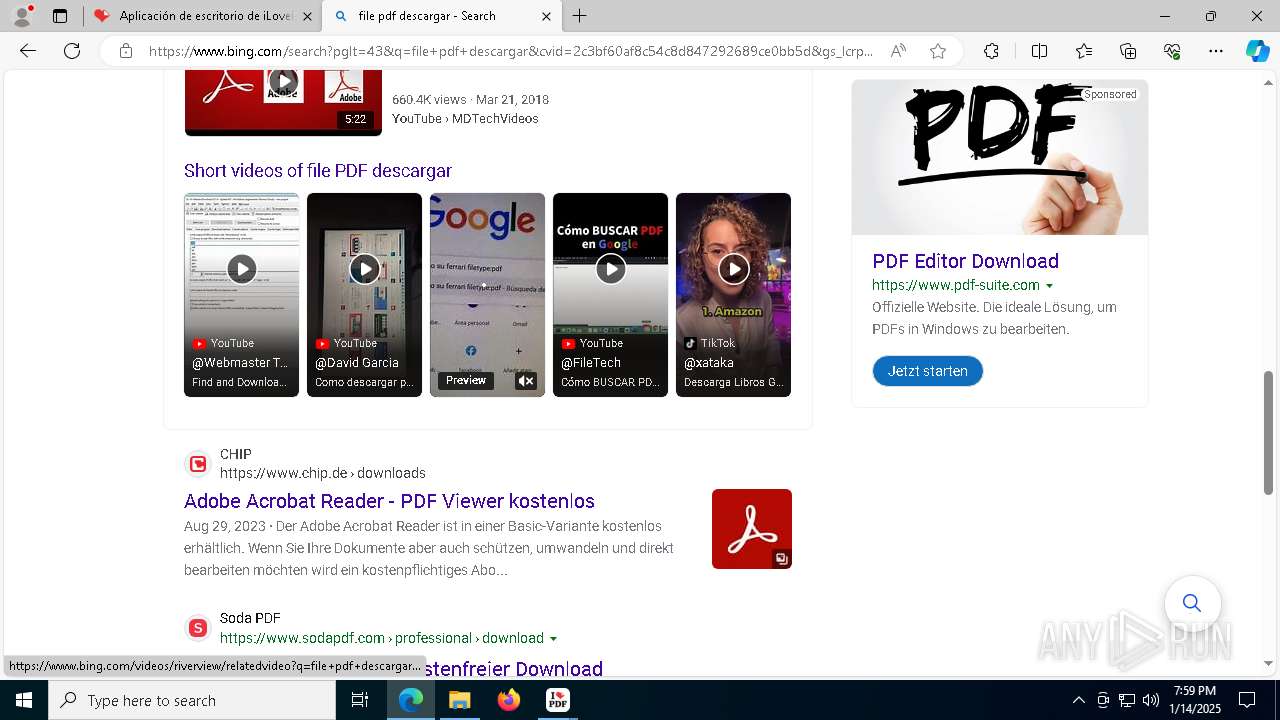The image size is (1280, 720).
Task: Open the Windows Start menu
Action: (x=24, y=700)
